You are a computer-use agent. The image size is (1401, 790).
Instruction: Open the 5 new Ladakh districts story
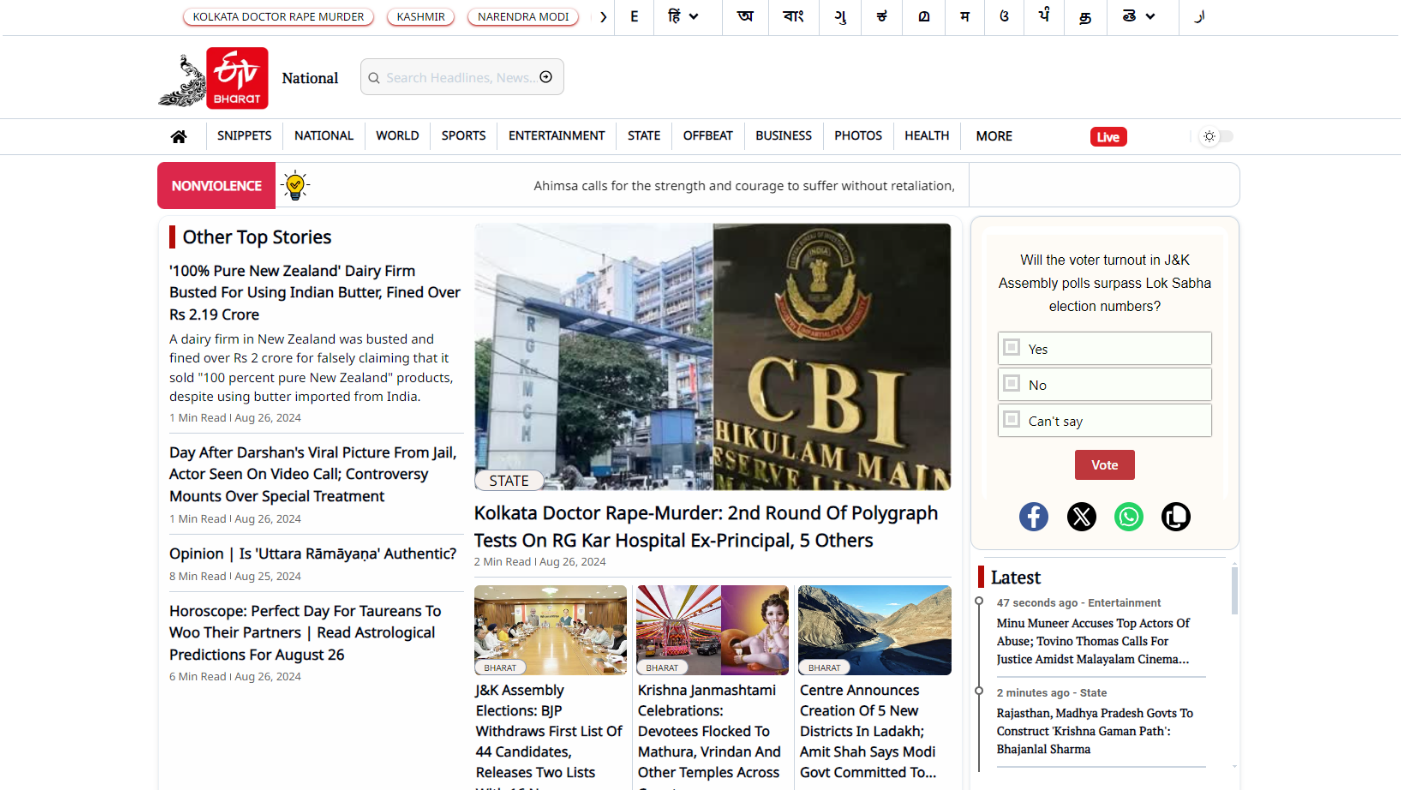coord(868,731)
